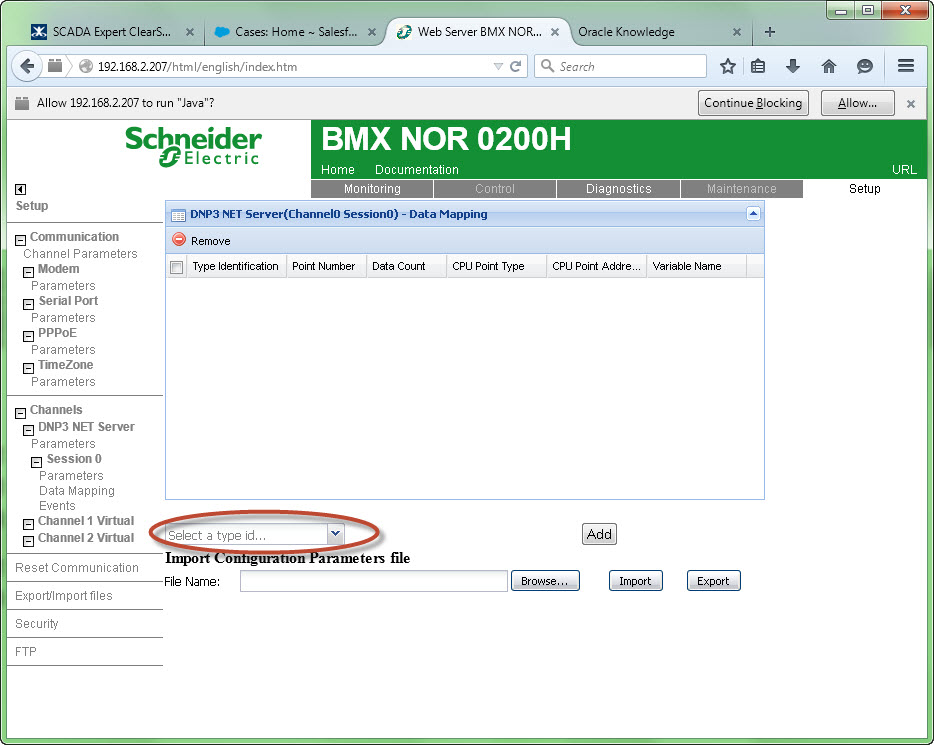Open Data Mapping under Session 0

coord(77,491)
